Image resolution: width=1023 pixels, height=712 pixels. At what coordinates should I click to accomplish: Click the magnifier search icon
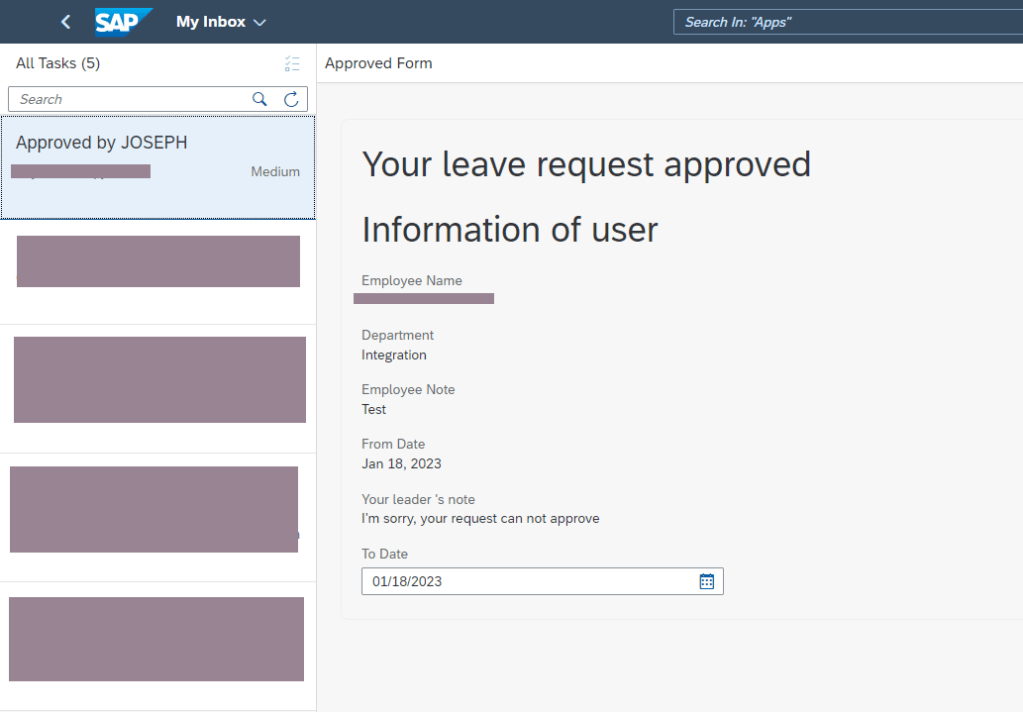point(260,99)
